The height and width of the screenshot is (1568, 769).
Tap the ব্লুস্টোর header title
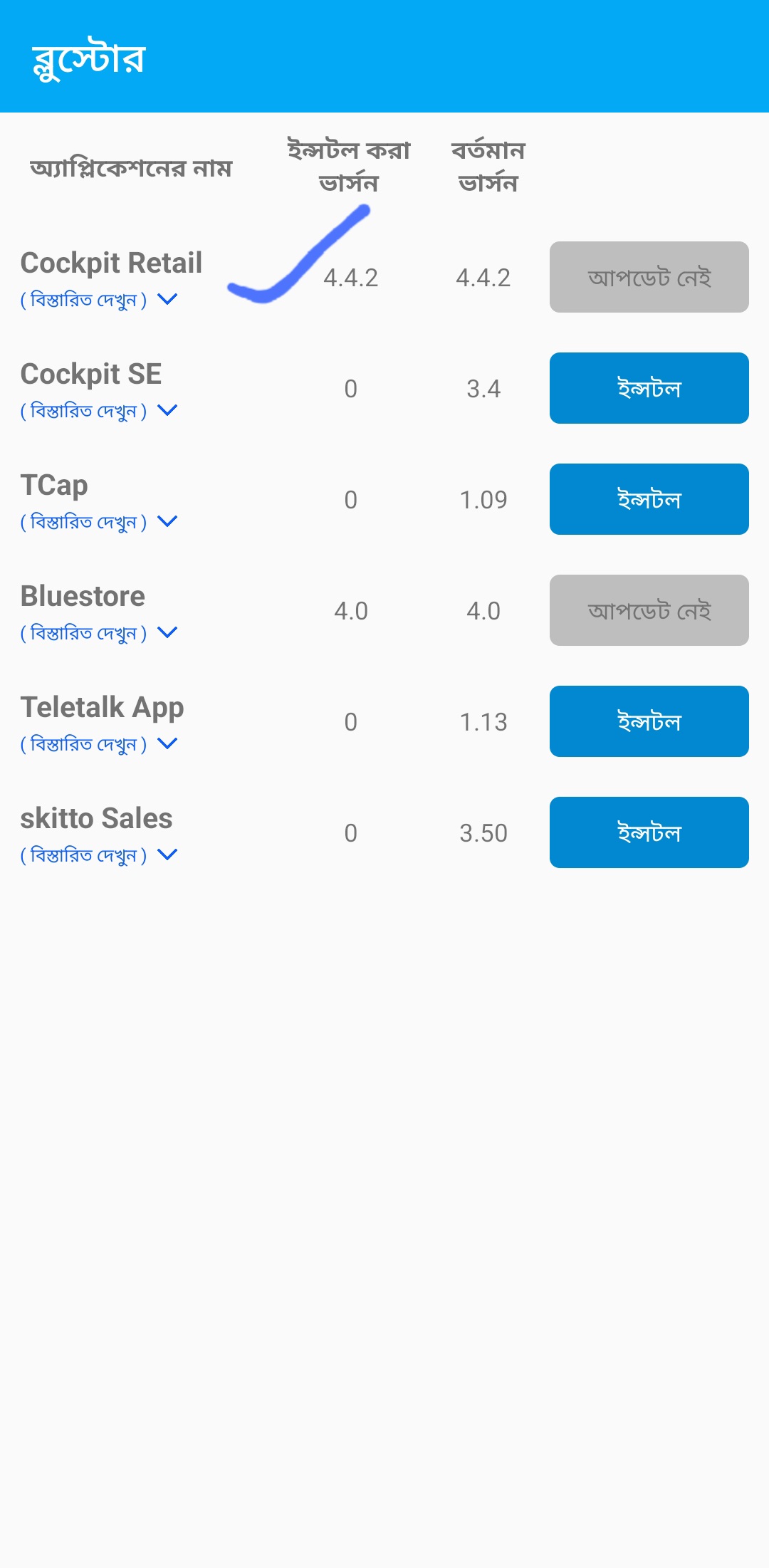tap(89, 58)
